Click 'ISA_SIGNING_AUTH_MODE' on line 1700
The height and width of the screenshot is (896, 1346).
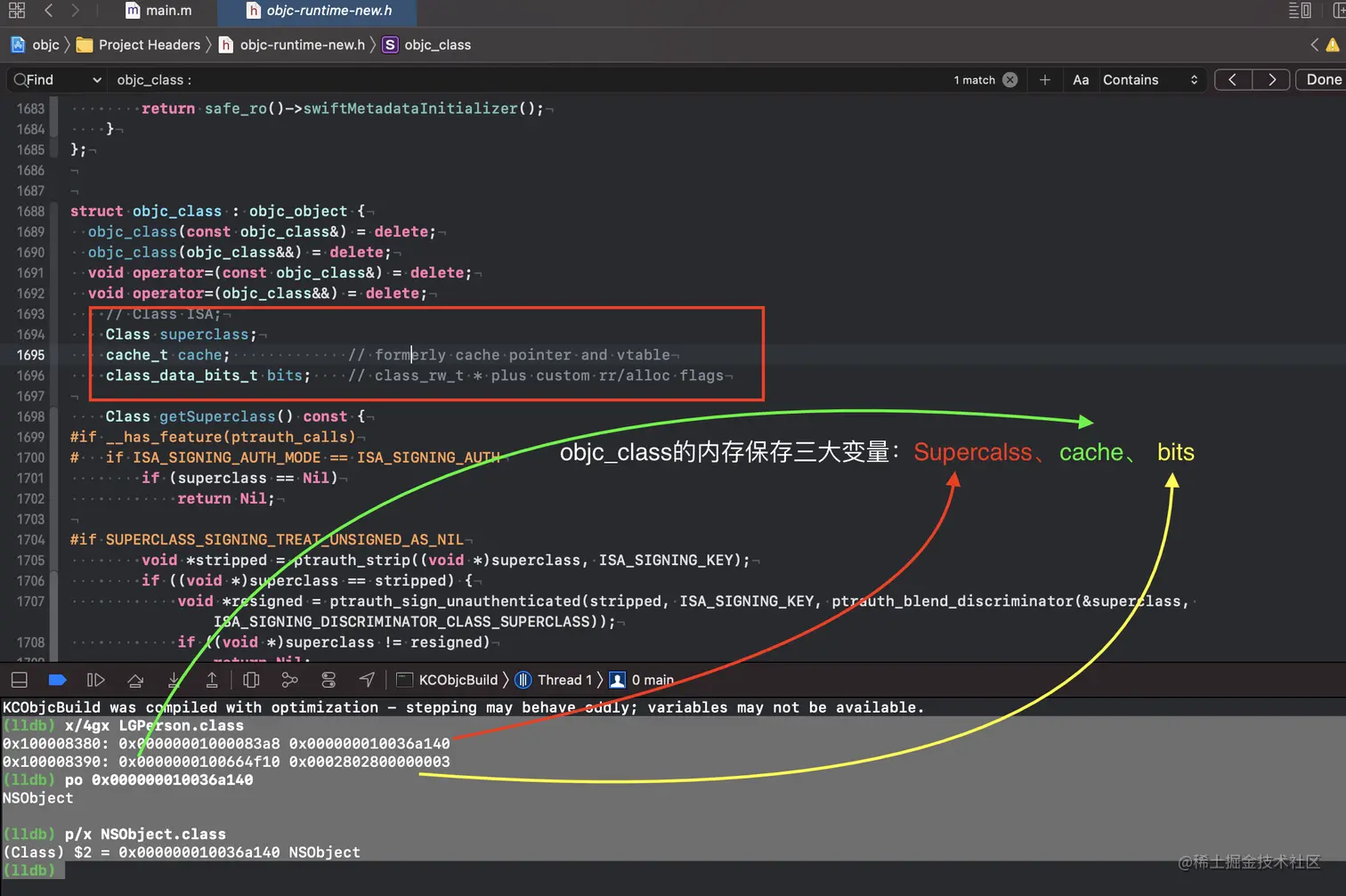(x=226, y=457)
